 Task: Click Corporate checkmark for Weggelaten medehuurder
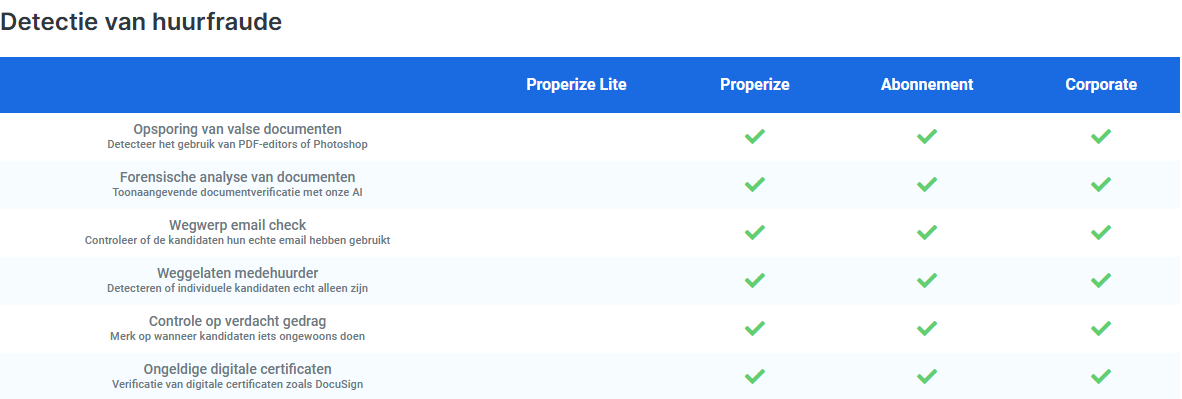pyautogui.click(x=1101, y=281)
